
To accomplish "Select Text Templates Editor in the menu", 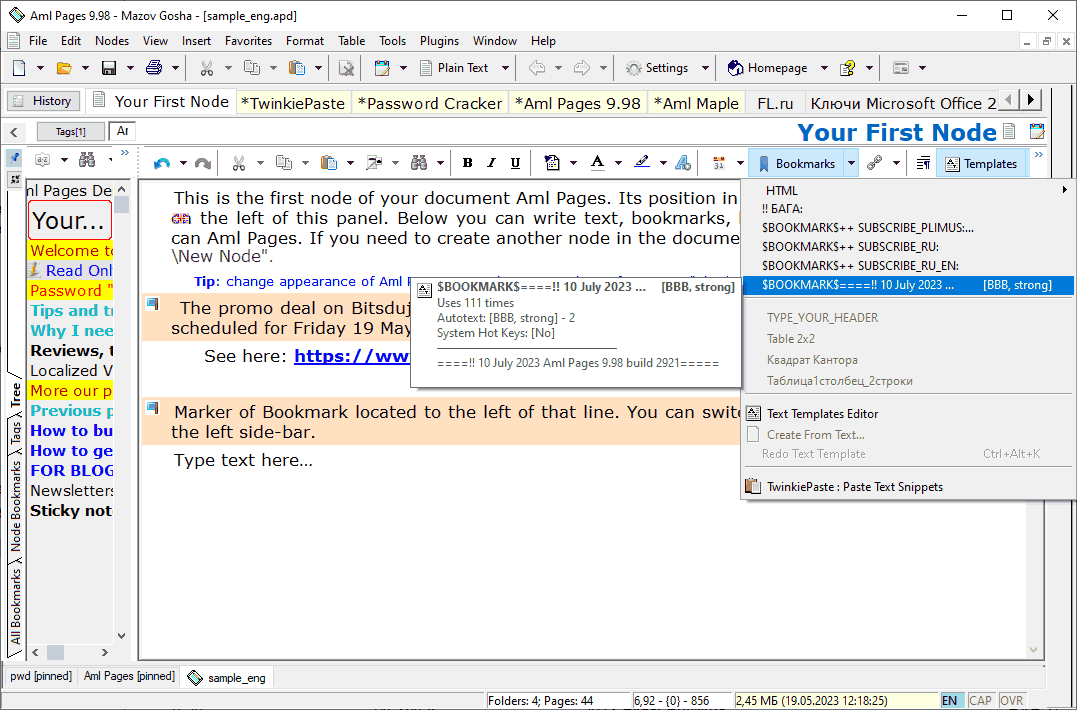I will click(x=823, y=413).
